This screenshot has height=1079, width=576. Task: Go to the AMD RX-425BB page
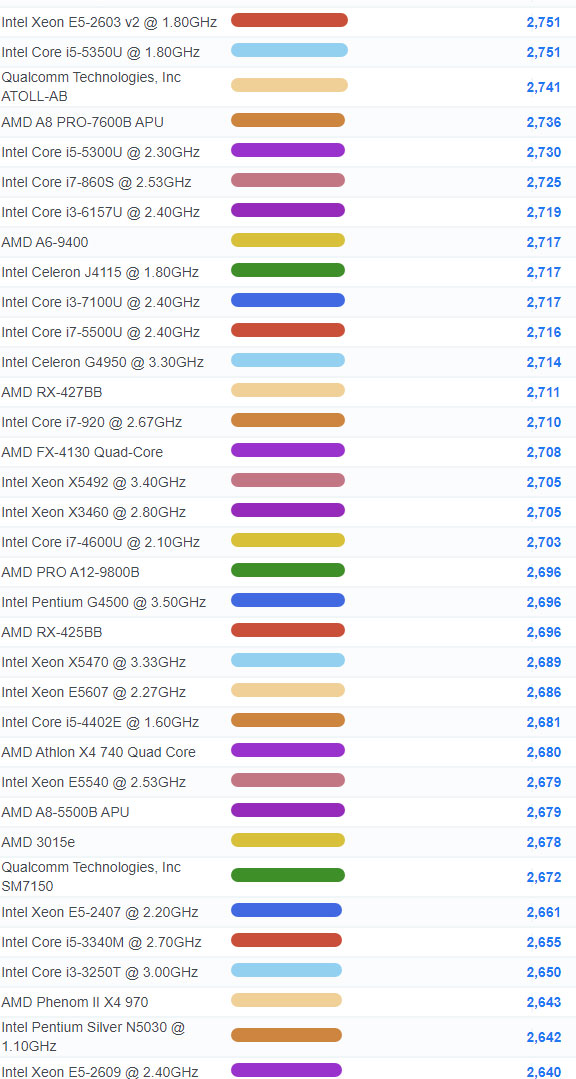point(52,632)
